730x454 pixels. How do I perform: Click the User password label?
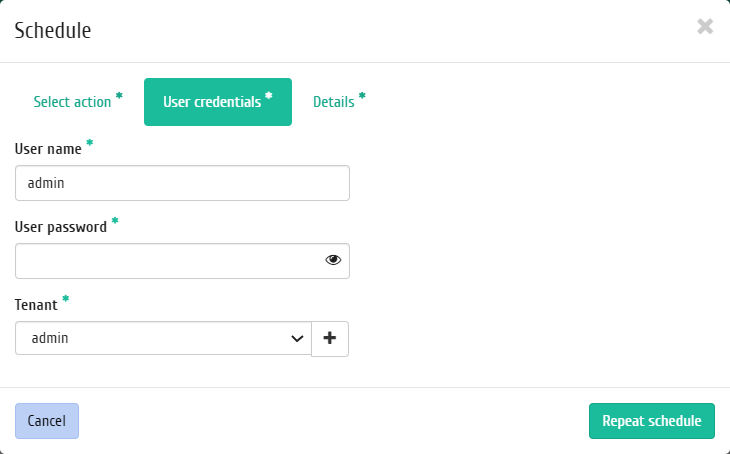(61, 227)
